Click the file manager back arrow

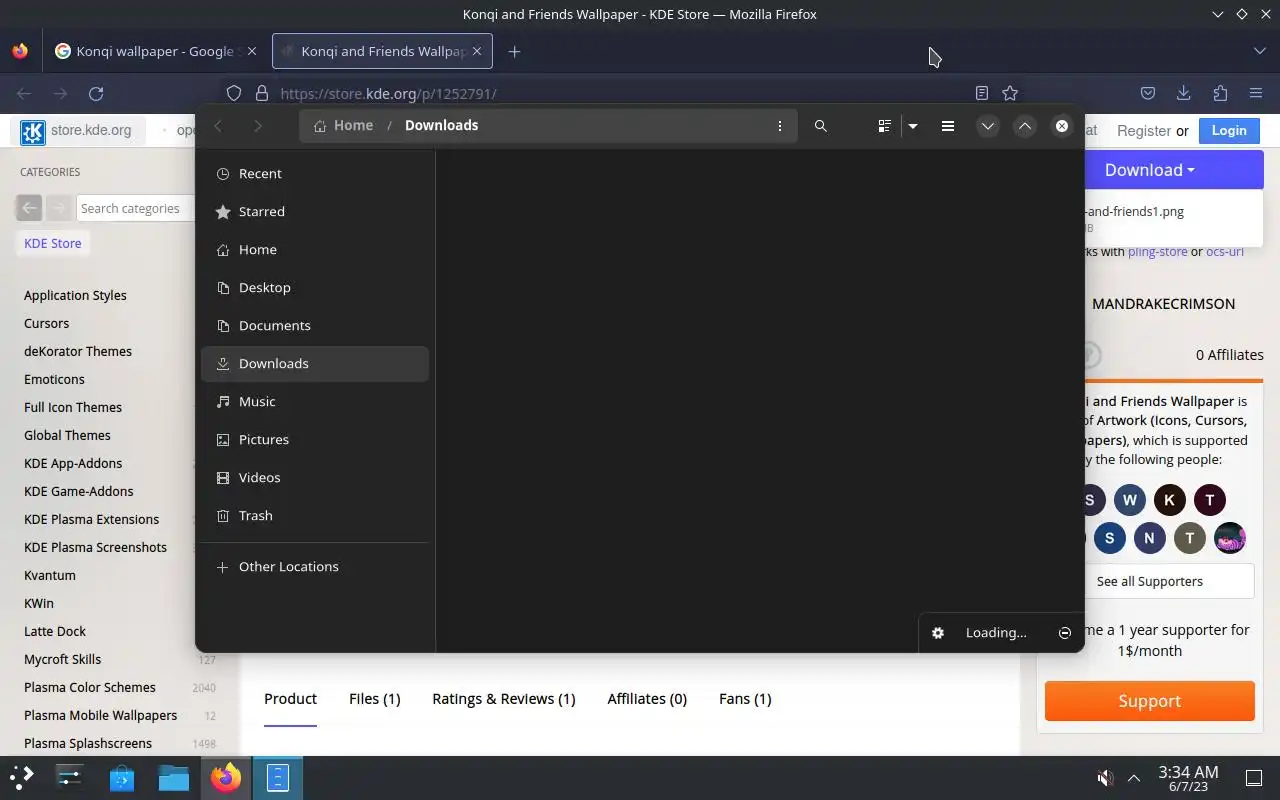[x=219, y=126]
